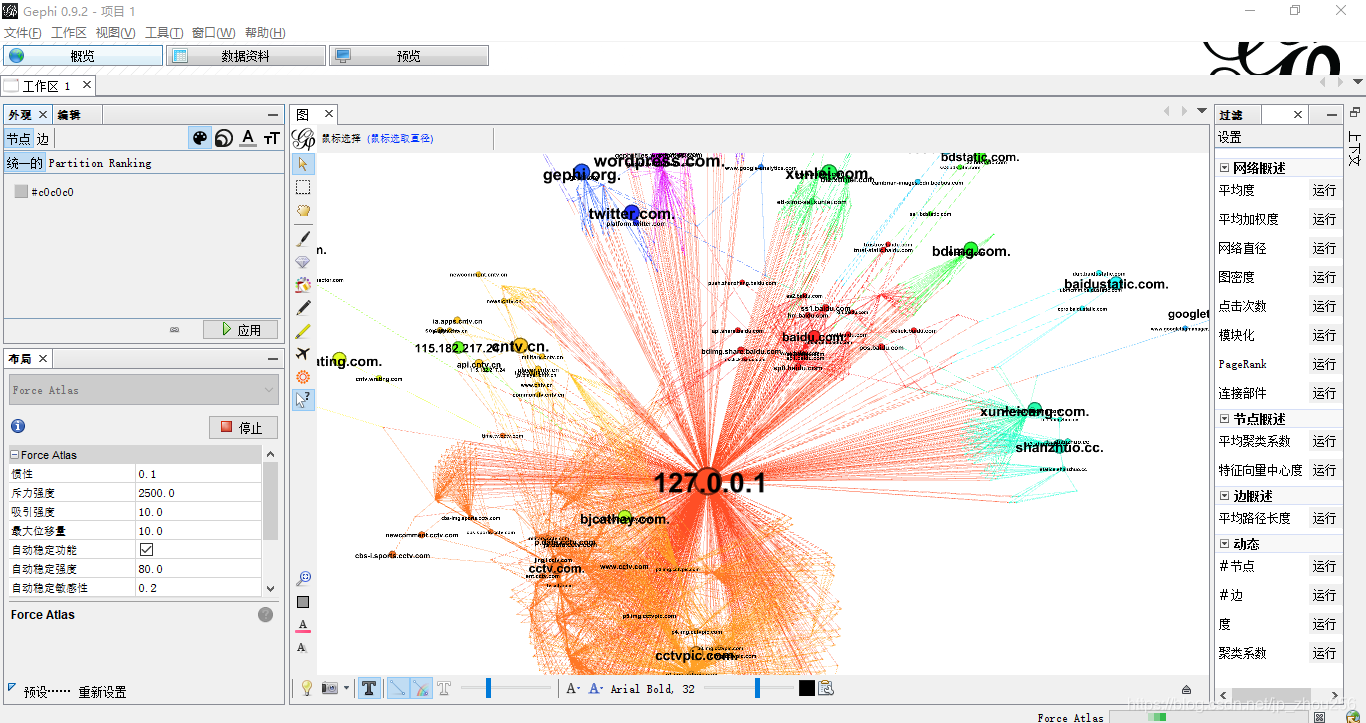The image size is (1366, 723).
Task: Select the yellow edge pencil tool
Action: point(303,331)
